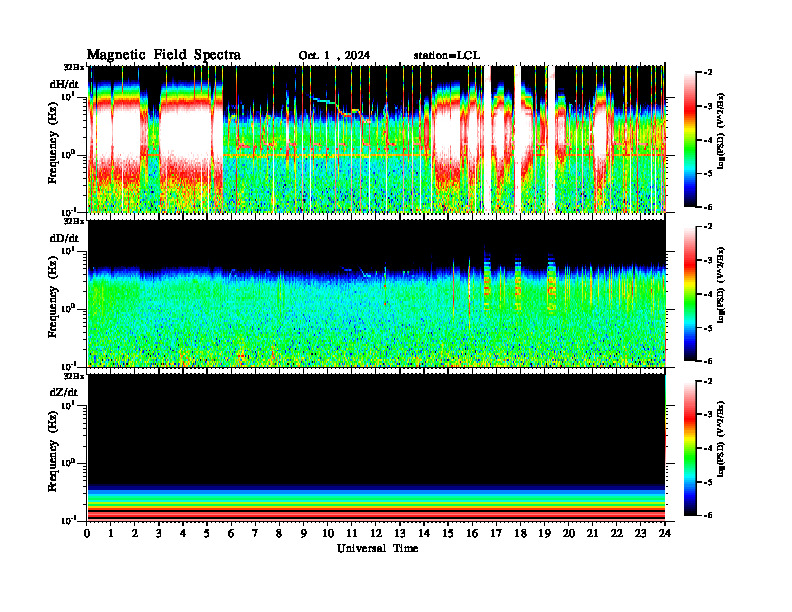Click the -2 tick on dH/dt color bar
This screenshot has height=612, width=792.
tap(708, 73)
